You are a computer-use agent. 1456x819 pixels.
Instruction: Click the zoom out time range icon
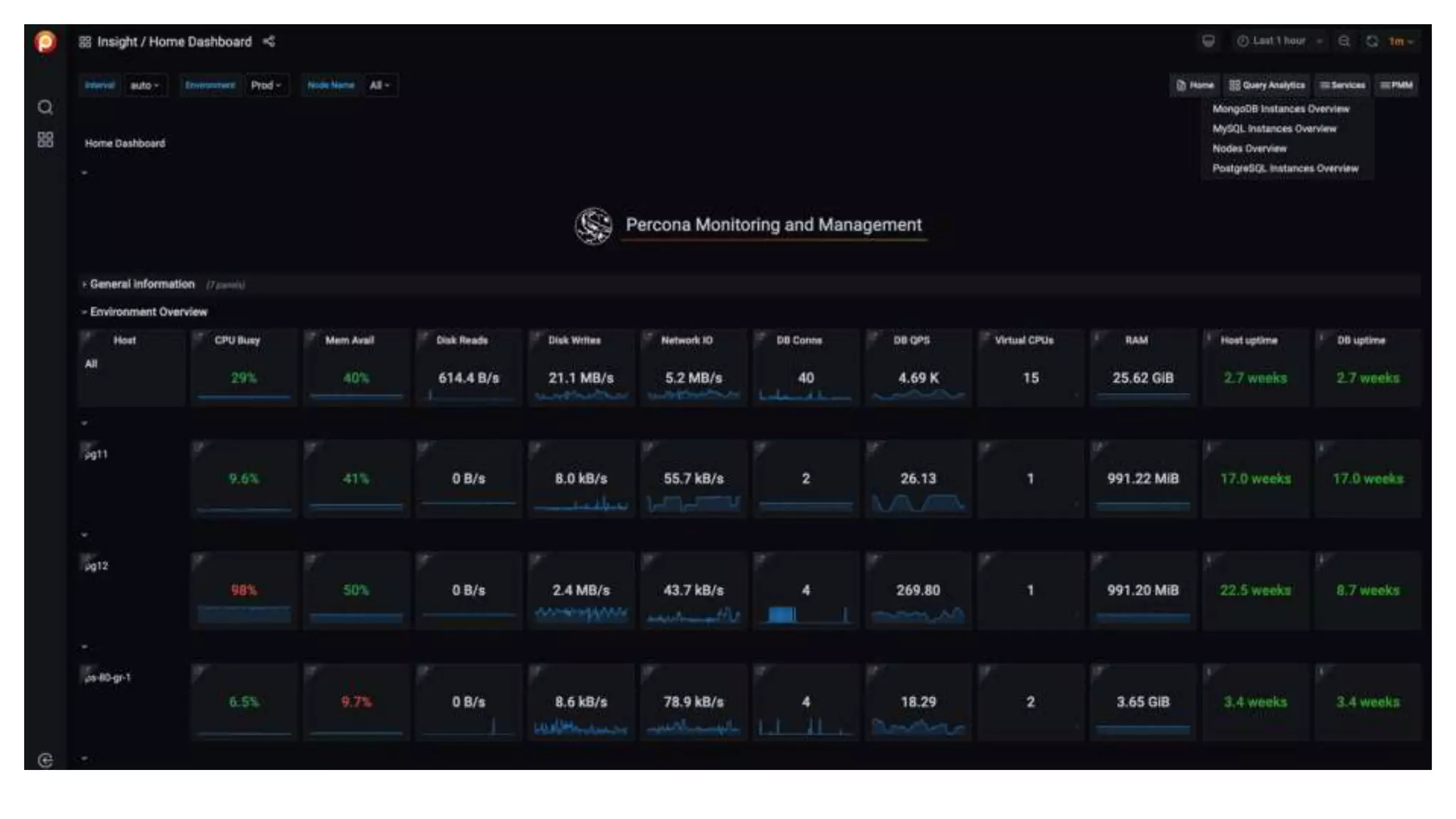(x=1344, y=41)
